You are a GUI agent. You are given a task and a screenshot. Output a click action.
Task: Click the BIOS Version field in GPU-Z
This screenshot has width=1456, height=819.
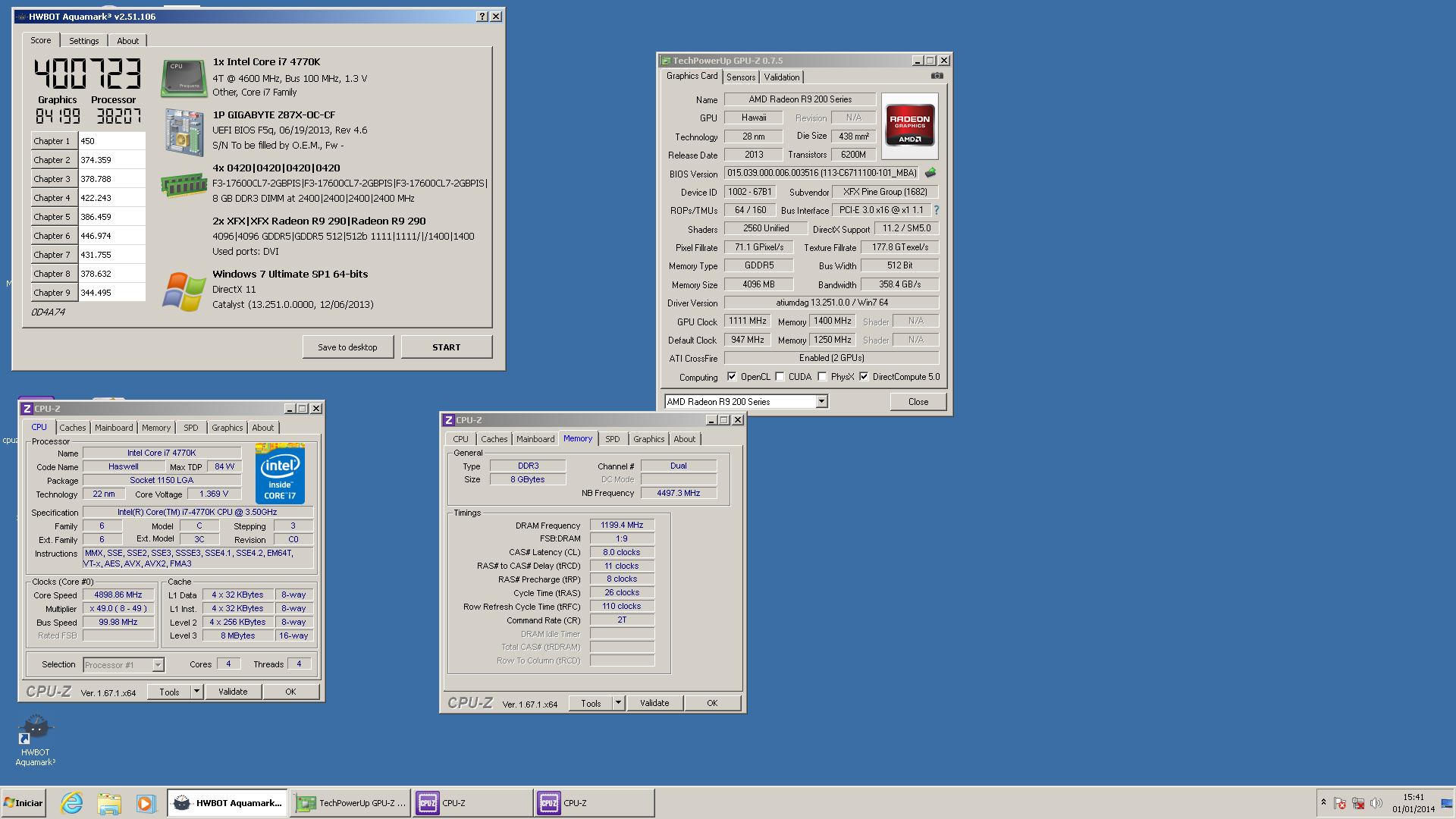pyautogui.click(x=821, y=173)
